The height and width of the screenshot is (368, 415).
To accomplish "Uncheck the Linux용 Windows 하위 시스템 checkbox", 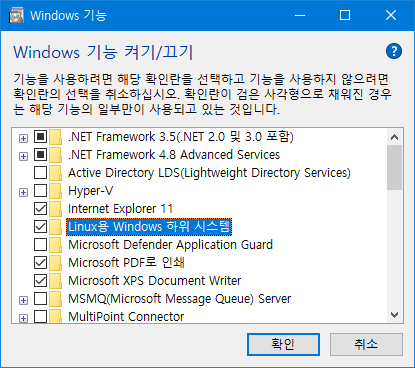I will pyautogui.click(x=40, y=227).
